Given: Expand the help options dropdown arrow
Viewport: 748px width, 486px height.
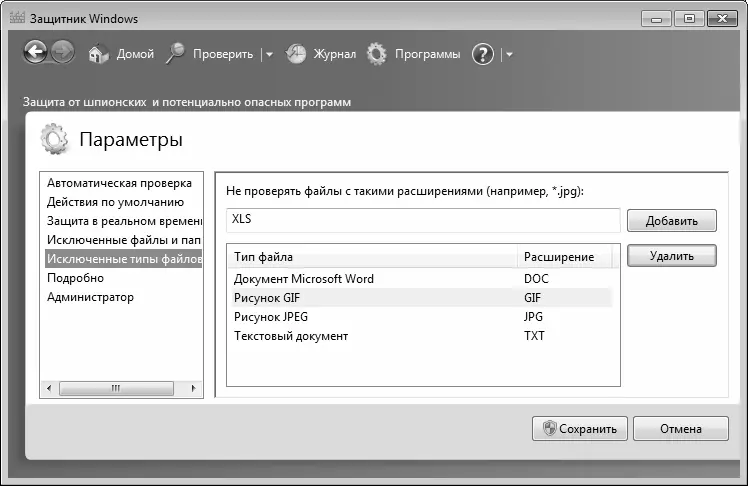Looking at the screenshot, I should click(x=509, y=54).
